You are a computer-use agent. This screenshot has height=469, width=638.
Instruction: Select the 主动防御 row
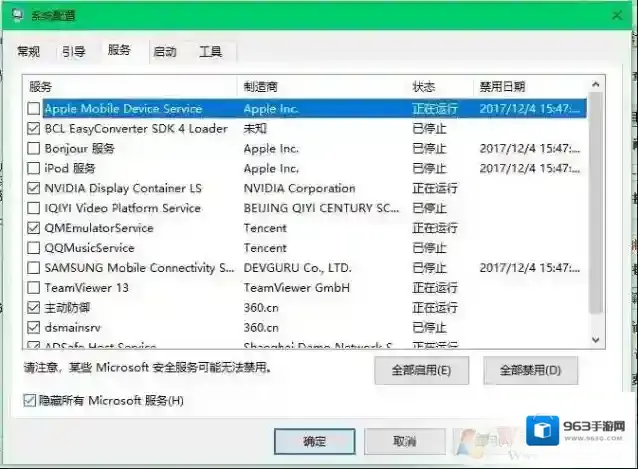tap(305, 308)
